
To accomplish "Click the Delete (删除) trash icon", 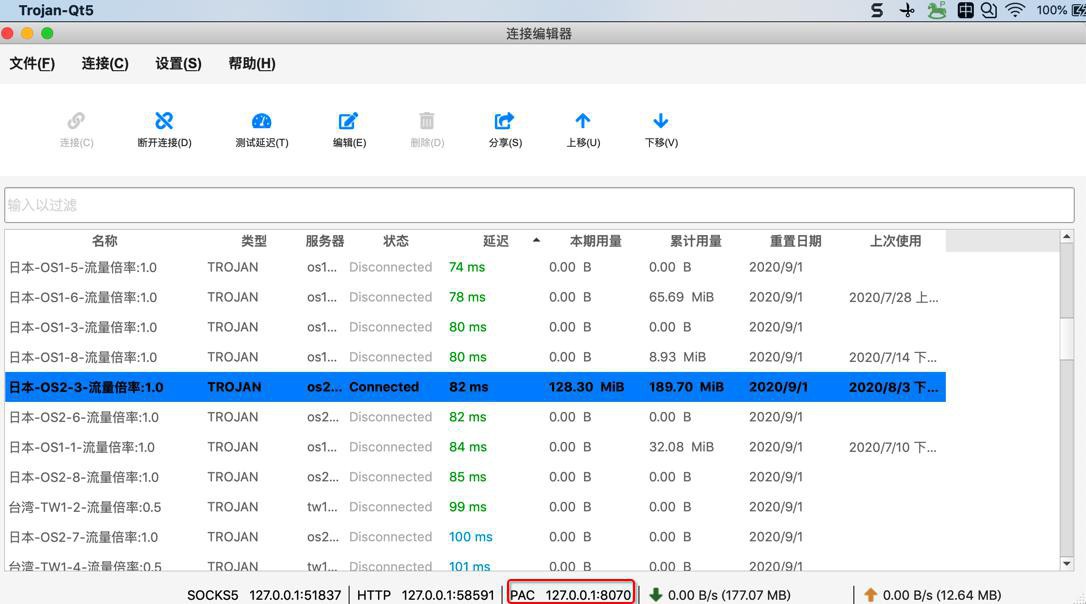I will [427, 121].
